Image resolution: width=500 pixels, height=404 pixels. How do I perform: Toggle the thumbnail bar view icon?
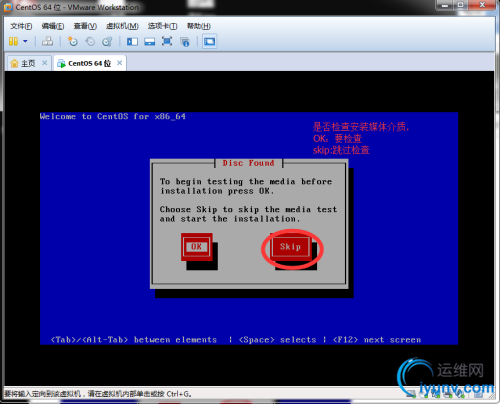pyautogui.click(x=149, y=42)
